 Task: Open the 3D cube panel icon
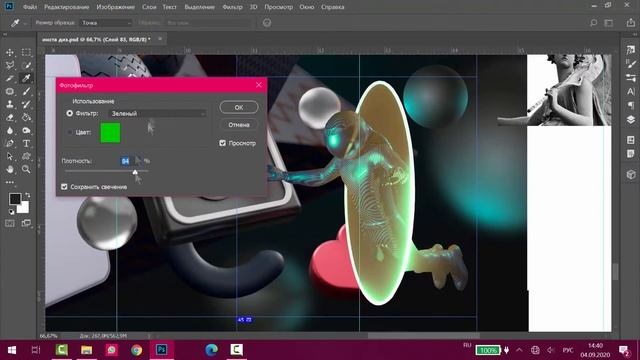coord(631,175)
